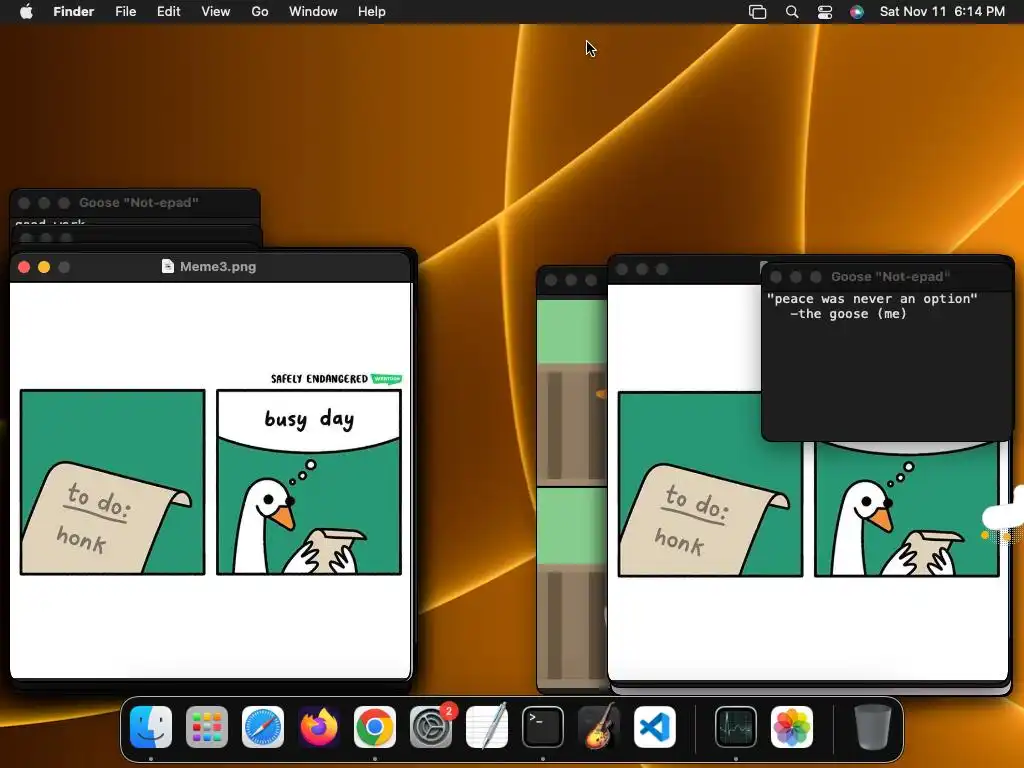The image size is (1024, 768).
Task: Minimize the Meme3.png window
Action: click(x=44, y=267)
